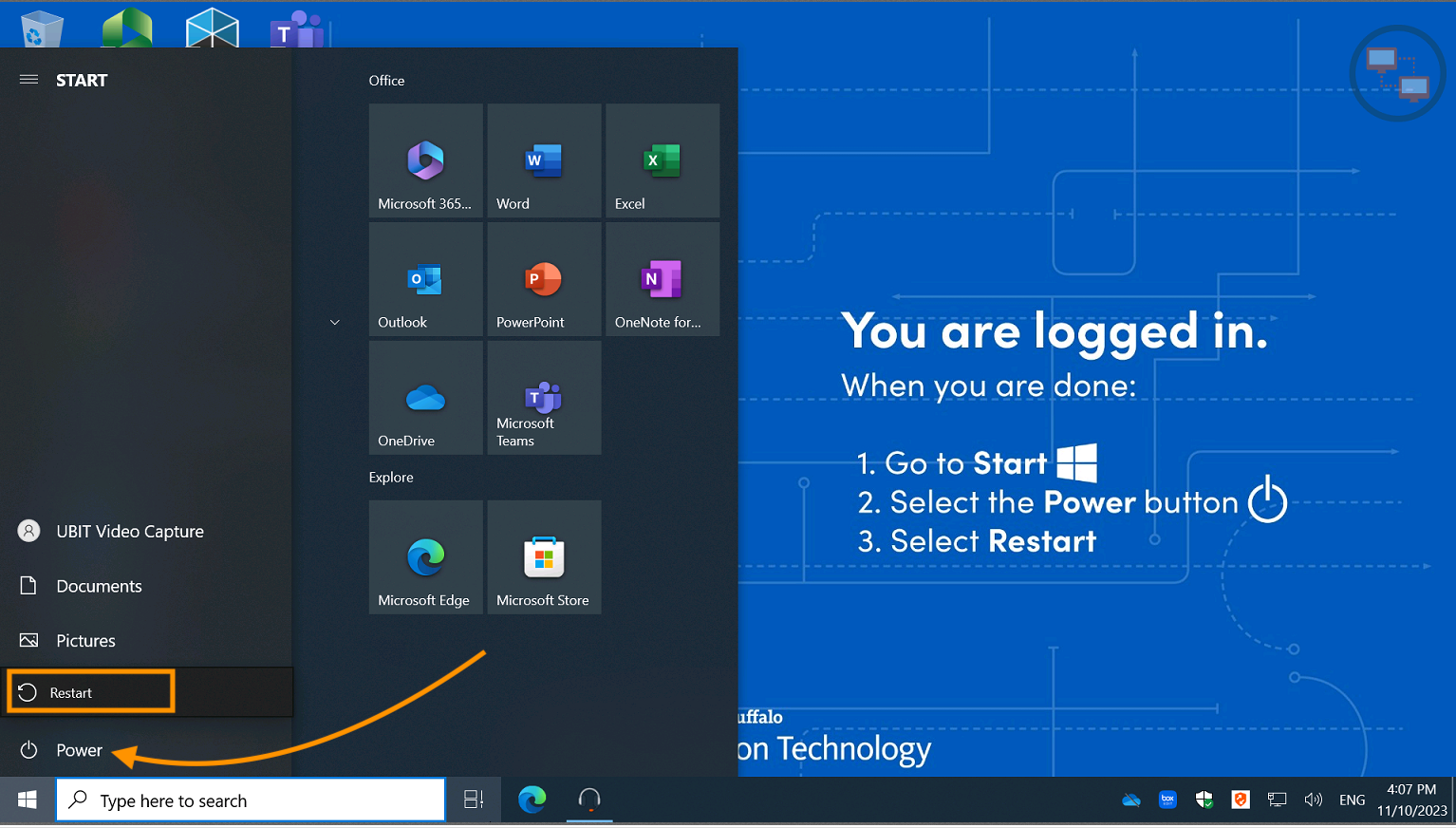Screen dimensions: 1456x828
Task: Open the Word tile
Action: coord(544,161)
